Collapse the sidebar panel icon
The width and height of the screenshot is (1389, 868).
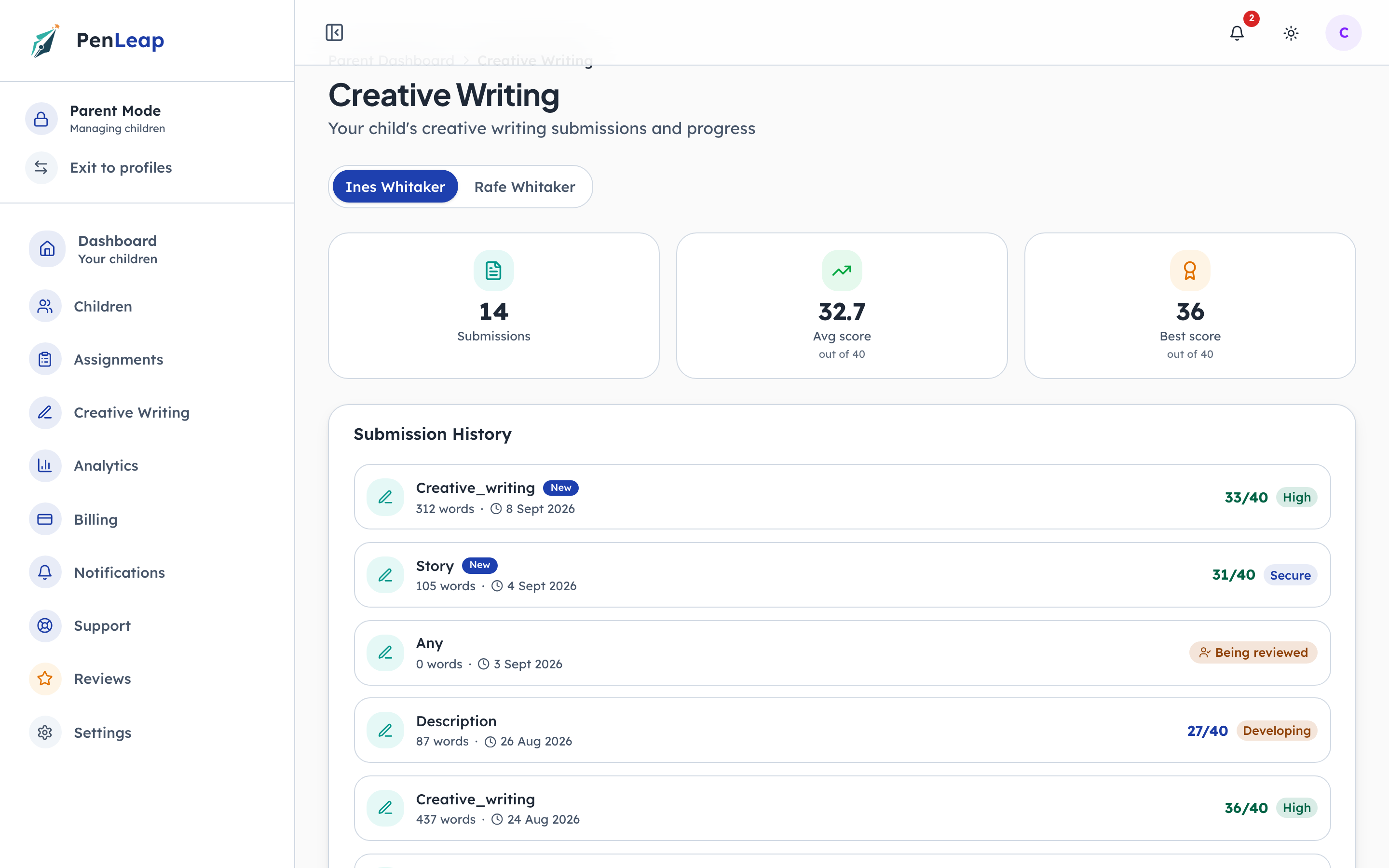pos(334,33)
